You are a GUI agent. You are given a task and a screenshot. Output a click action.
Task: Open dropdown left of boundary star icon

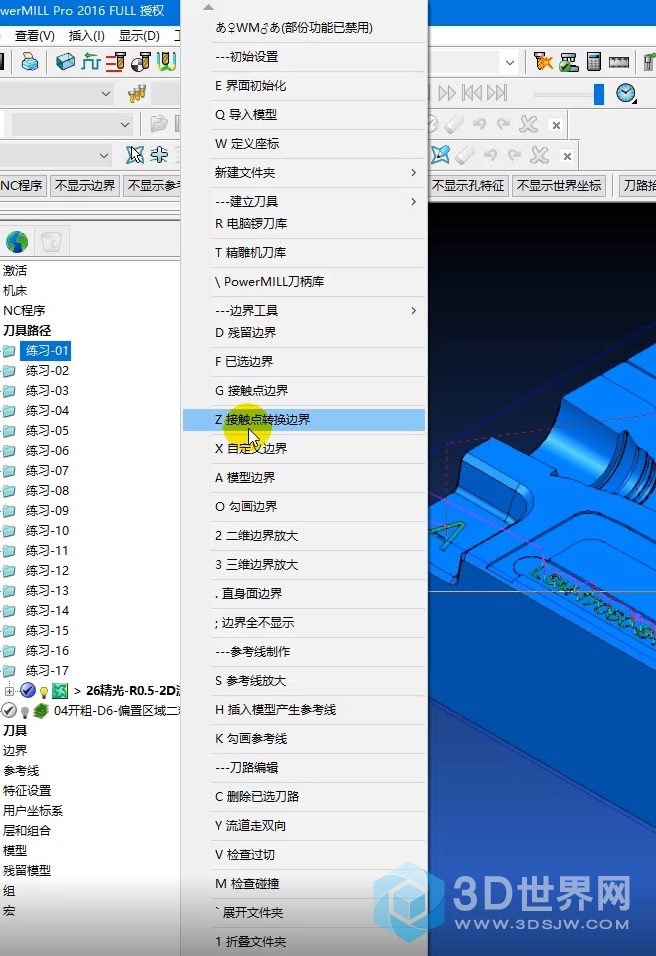pyautogui.click(x=104, y=155)
